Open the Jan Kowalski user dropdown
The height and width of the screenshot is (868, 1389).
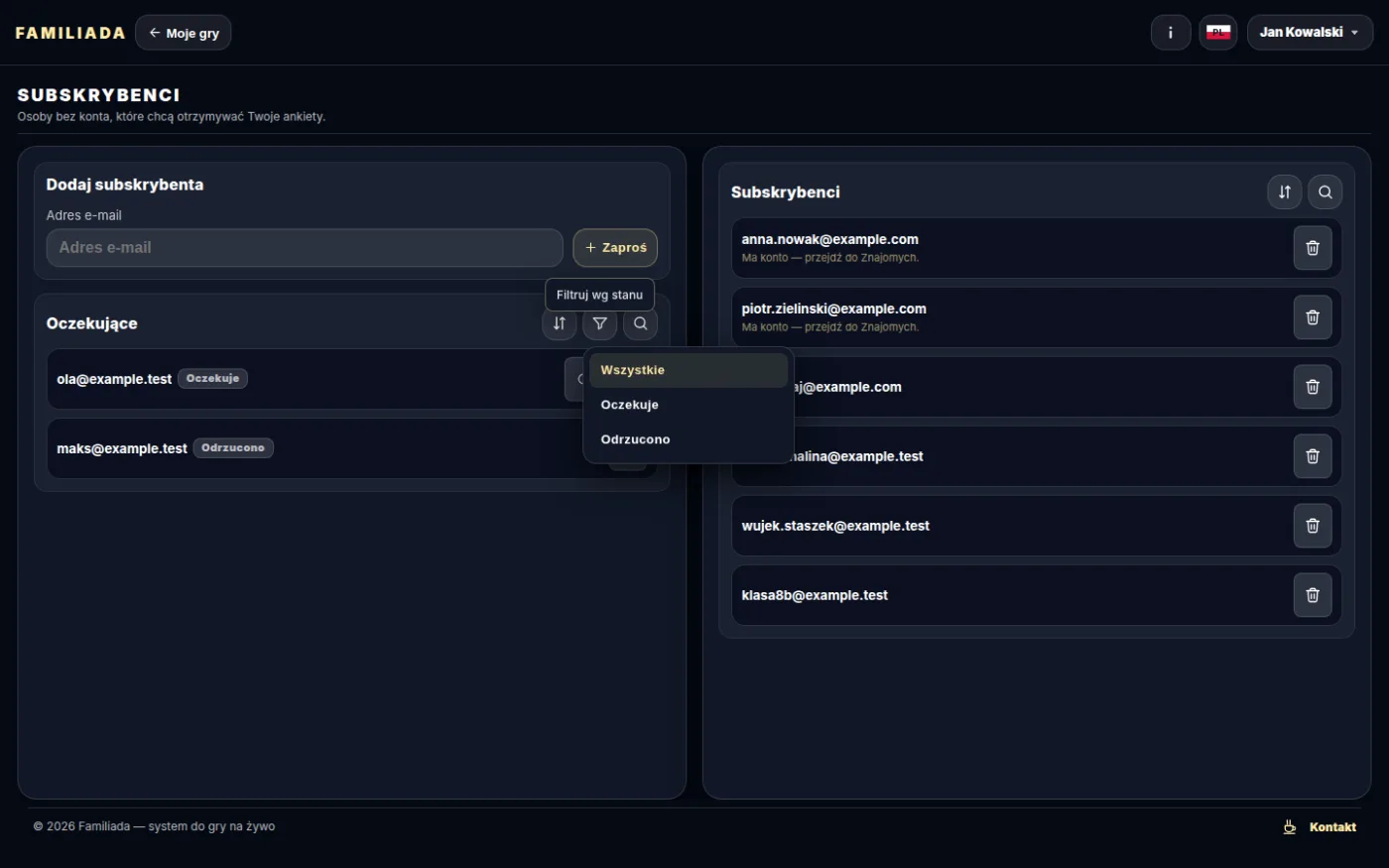pyautogui.click(x=1310, y=33)
